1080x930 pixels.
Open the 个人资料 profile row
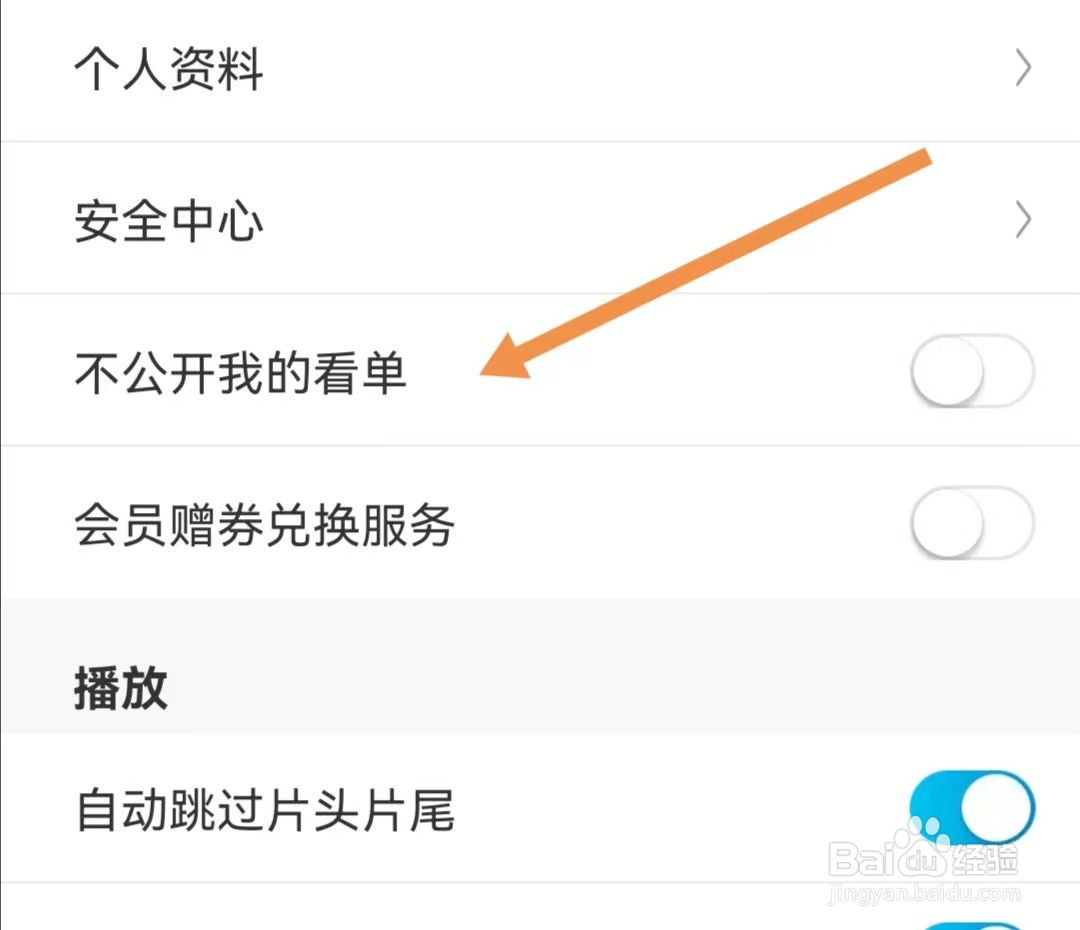pyautogui.click(x=168, y=70)
